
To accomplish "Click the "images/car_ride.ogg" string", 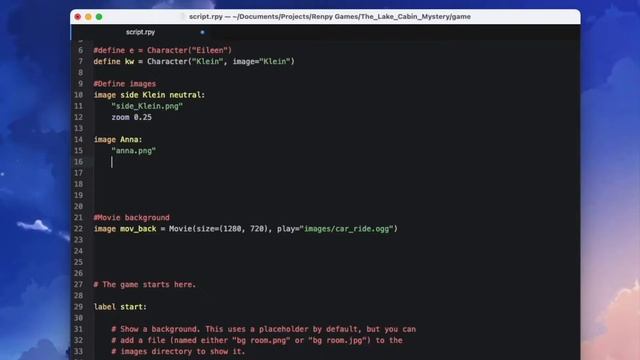I will click(347, 229).
